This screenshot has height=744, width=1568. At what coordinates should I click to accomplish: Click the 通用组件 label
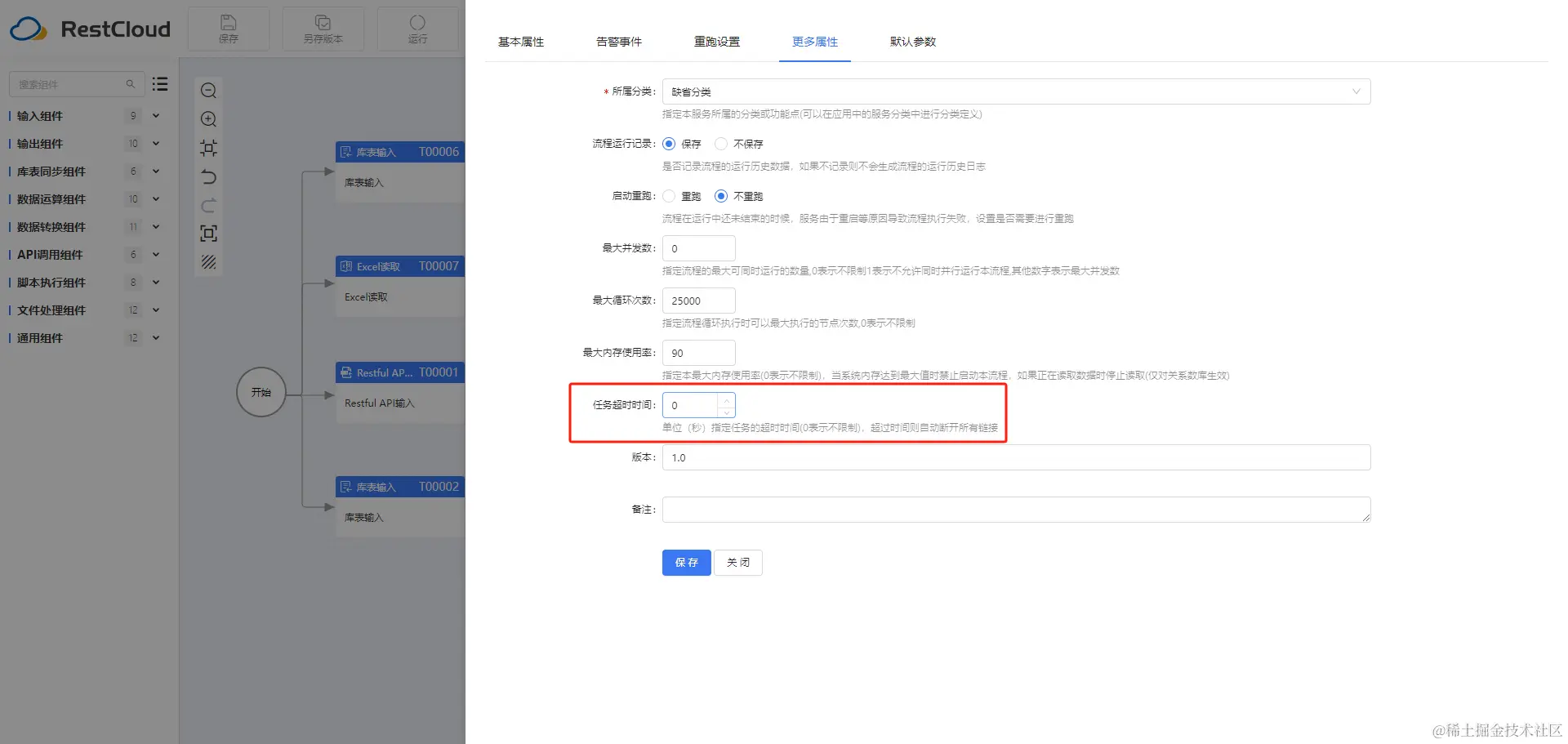coord(40,338)
